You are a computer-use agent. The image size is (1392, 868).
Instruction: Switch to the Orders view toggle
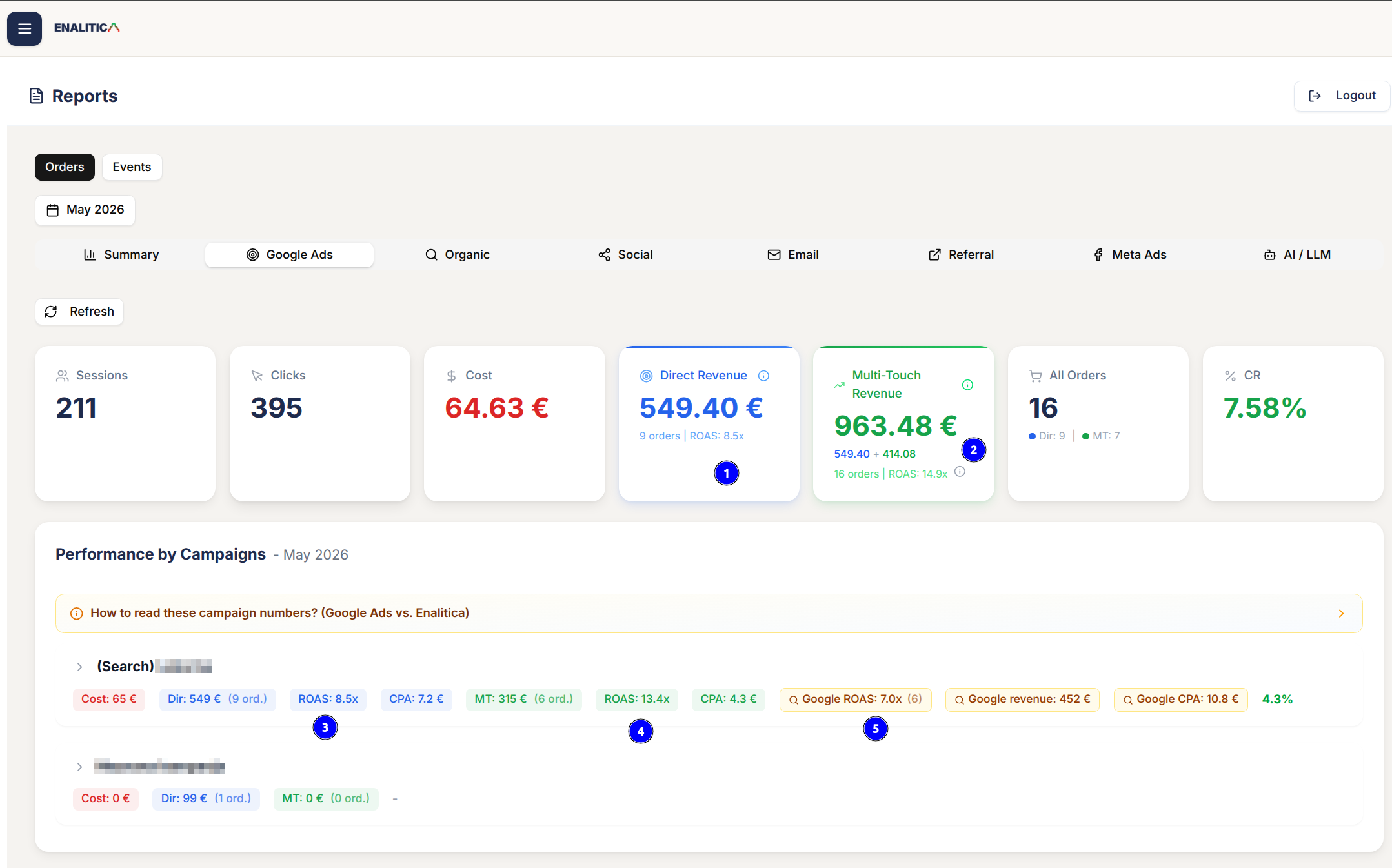pyautogui.click(x=65, y=167)
